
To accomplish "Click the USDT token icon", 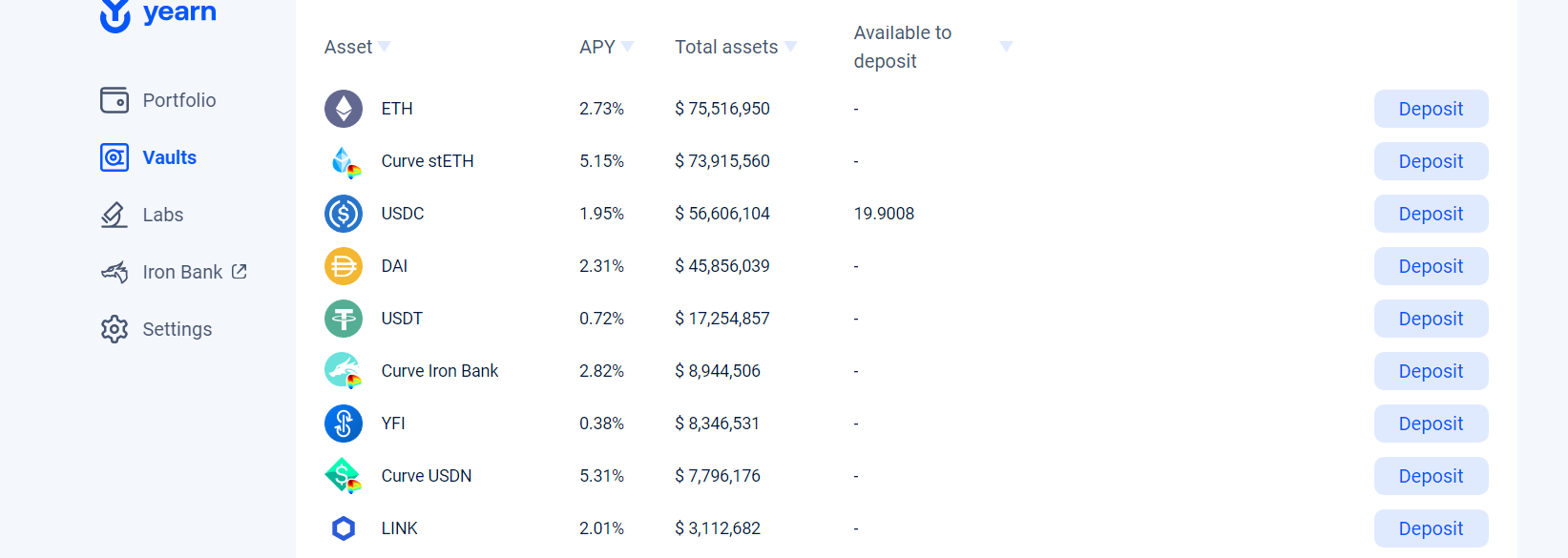I will (x=344, y=319).
